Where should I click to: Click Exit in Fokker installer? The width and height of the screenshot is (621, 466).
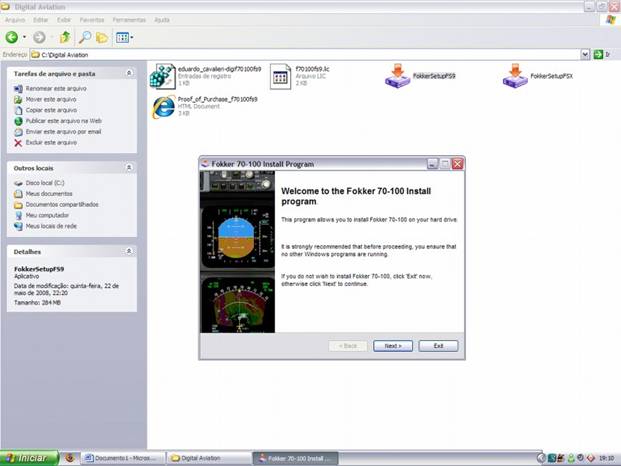click(438, 346)
